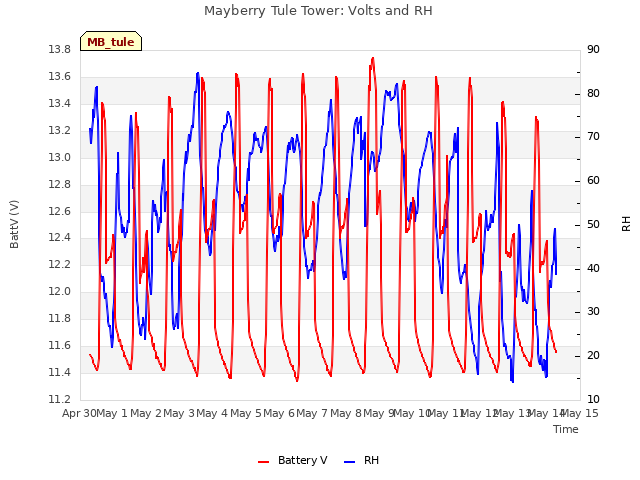Click the 'May 15' date label
Viewport: 640px width, 480px height.
coord(580,413)
